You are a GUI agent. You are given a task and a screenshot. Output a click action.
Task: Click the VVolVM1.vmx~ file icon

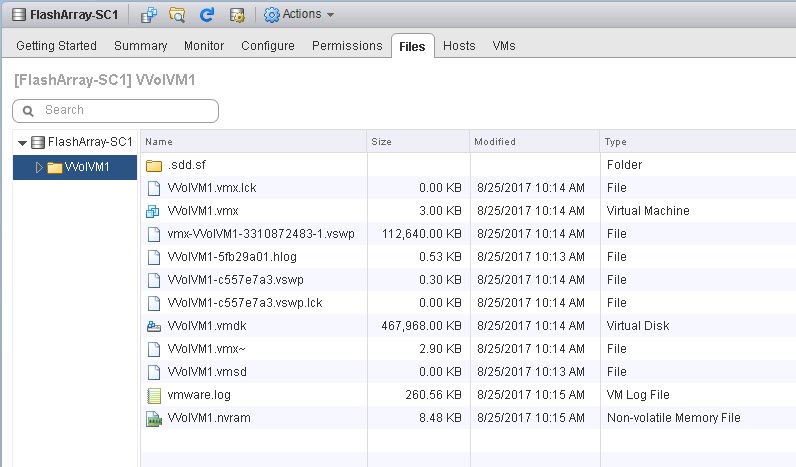click(154, 349)
